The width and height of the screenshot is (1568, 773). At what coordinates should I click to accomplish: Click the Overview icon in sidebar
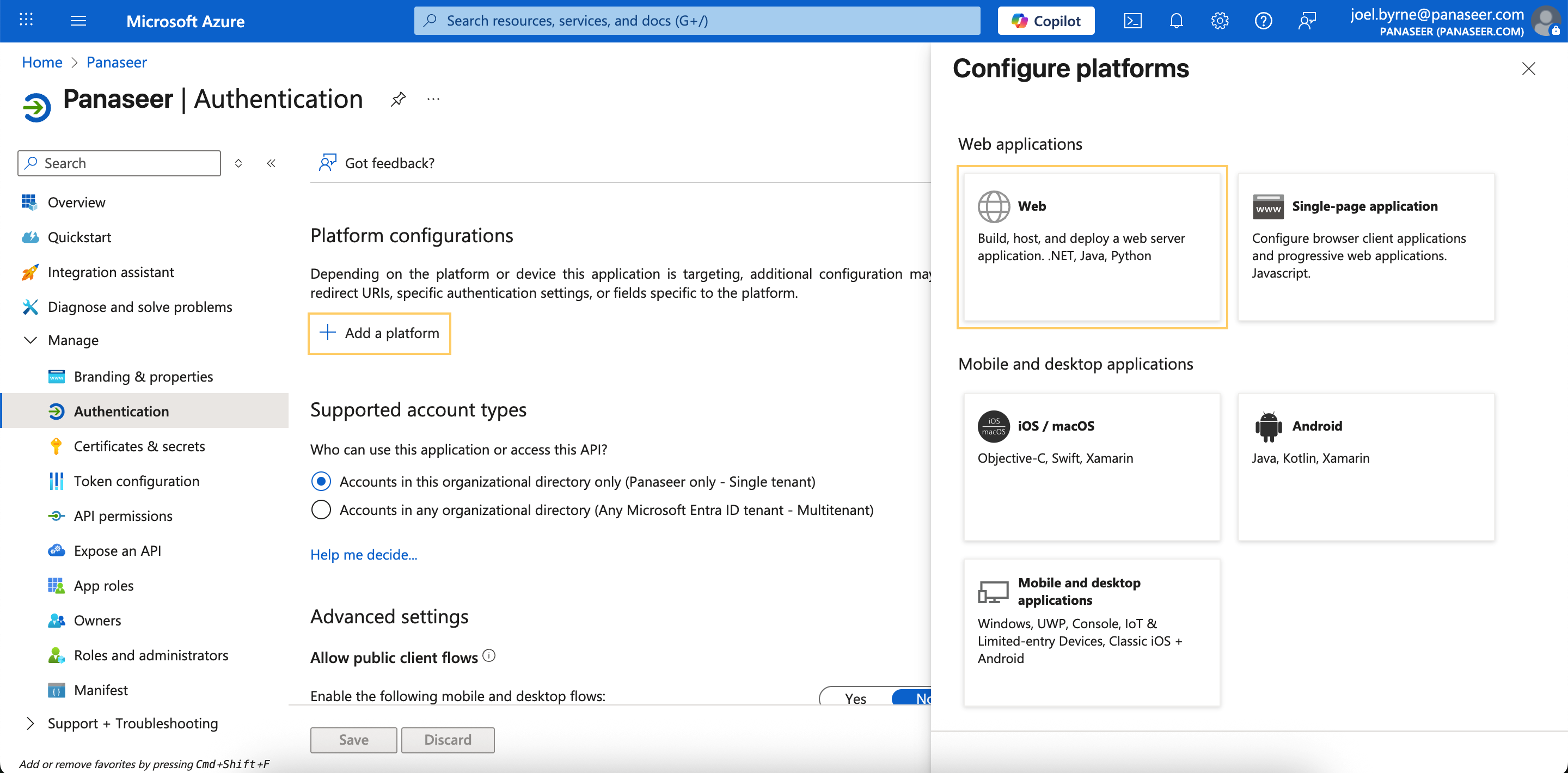coord(29,202)
